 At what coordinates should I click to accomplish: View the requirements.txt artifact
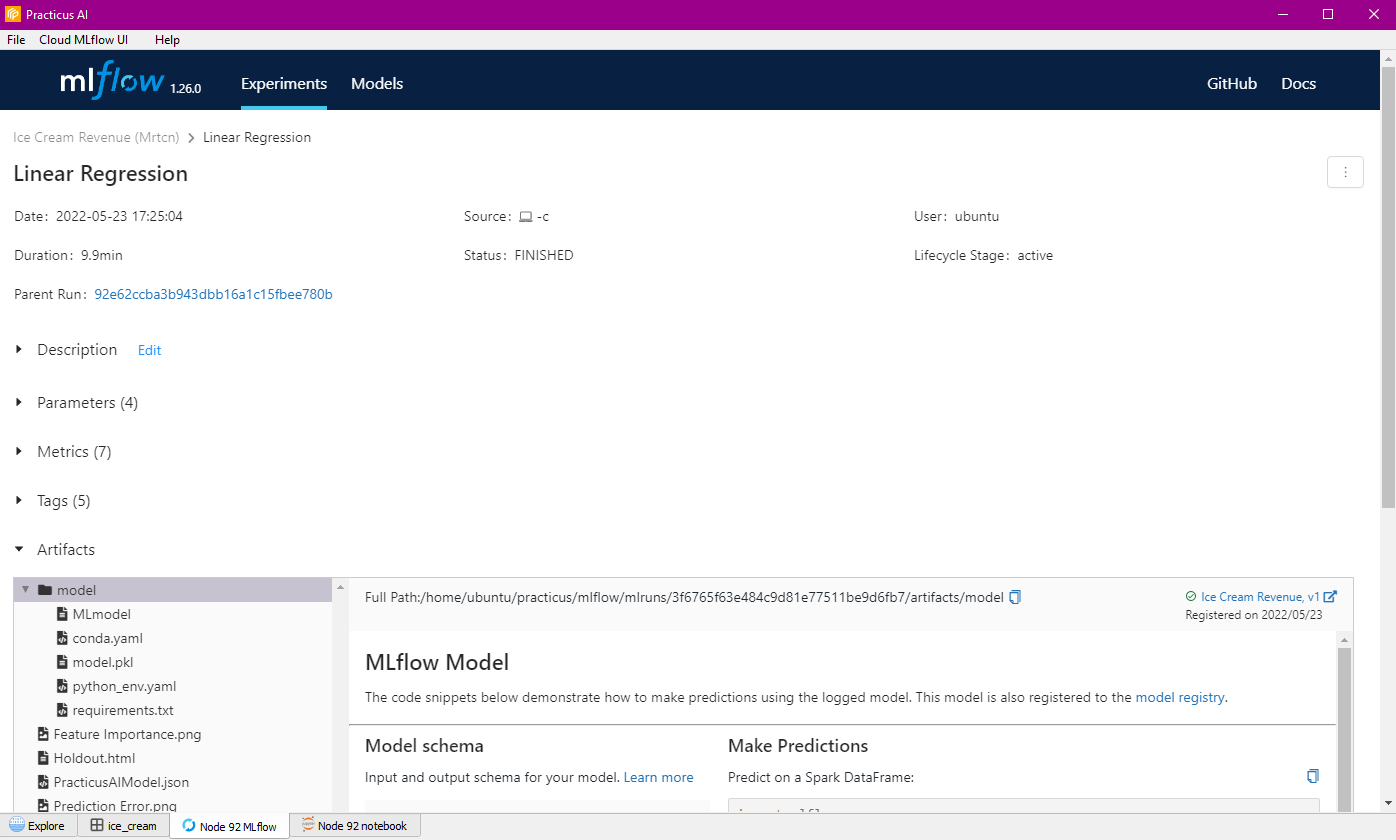pyautogui.click(x=123, y=709)
